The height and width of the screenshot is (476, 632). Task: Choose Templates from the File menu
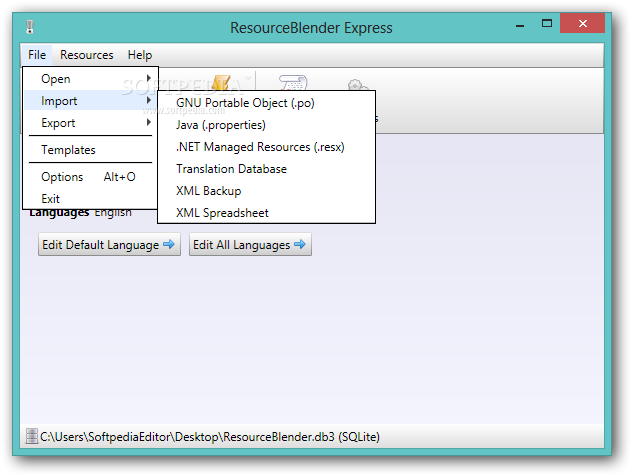(91, 150)
